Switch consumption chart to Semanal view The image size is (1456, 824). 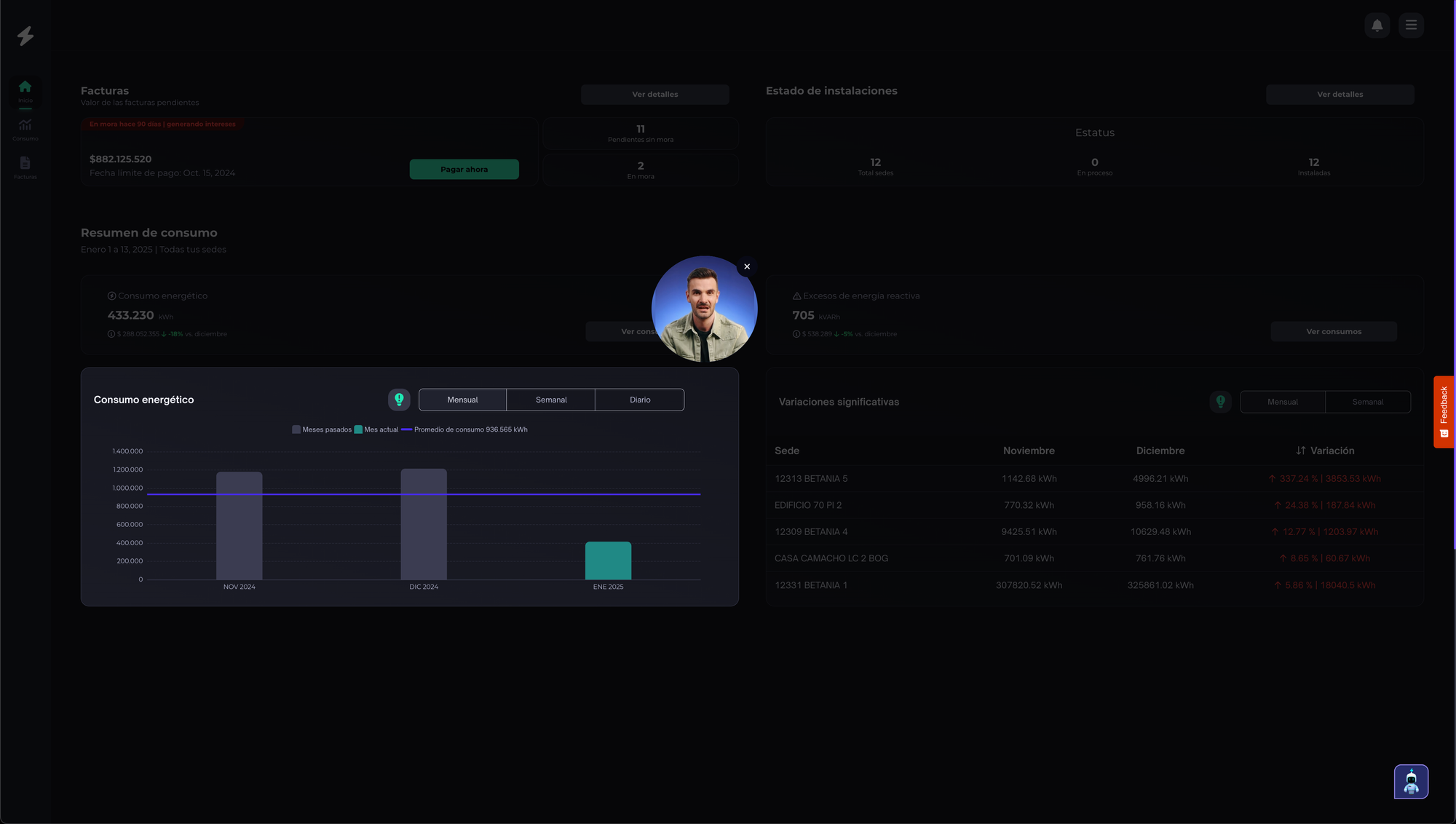click(551, 400)
